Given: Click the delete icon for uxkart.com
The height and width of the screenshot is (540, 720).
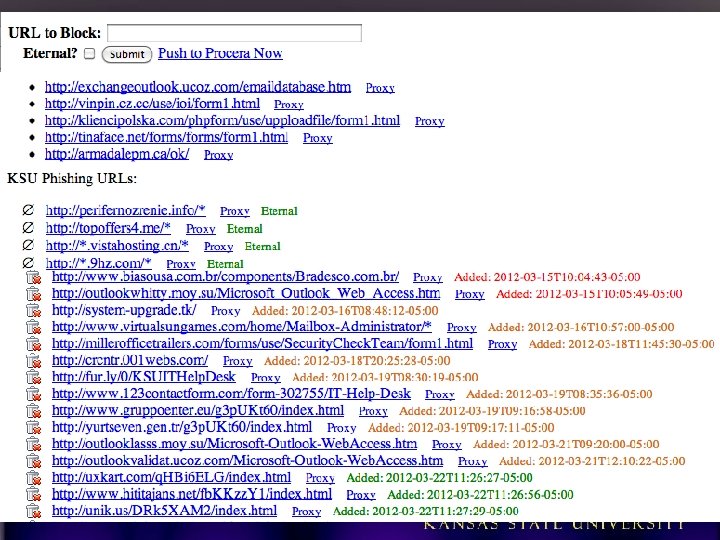Looking at the screenshot, I should click(x=34, y=478).
